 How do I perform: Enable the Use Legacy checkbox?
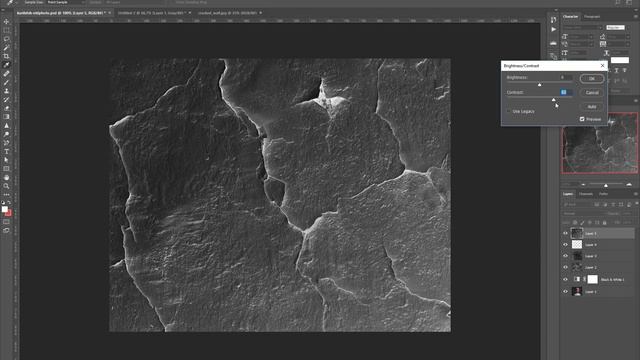[509, 111]
